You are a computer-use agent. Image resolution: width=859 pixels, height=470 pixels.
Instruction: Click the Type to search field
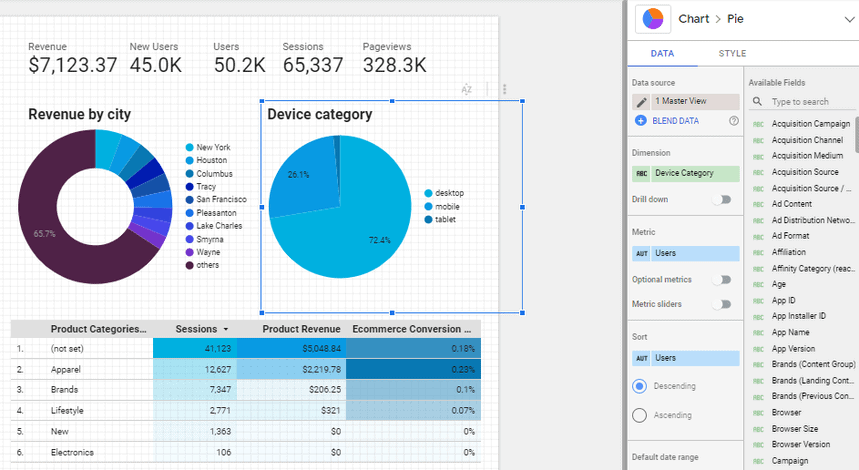808,102
